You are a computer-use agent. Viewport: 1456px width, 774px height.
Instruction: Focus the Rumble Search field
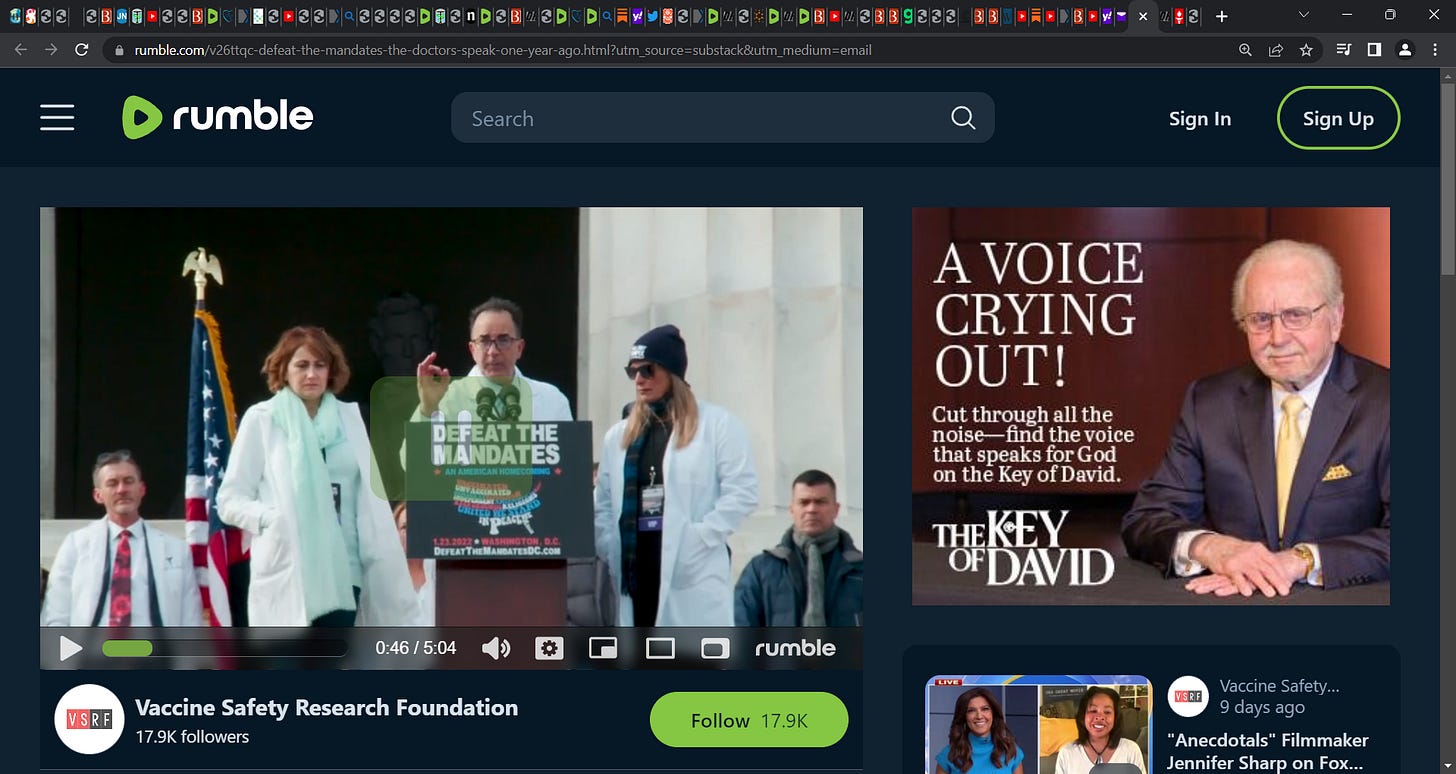pyautogui.click(x=722, y=118)
